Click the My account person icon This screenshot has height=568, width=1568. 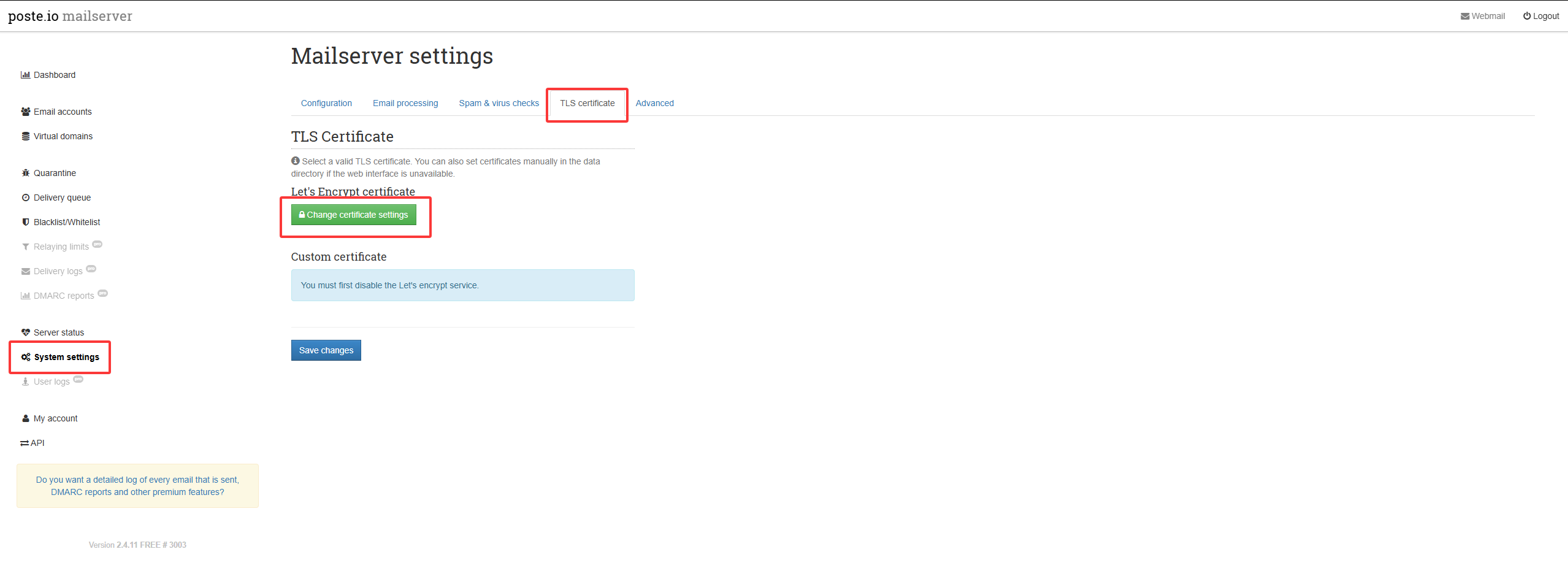(26, 418)
